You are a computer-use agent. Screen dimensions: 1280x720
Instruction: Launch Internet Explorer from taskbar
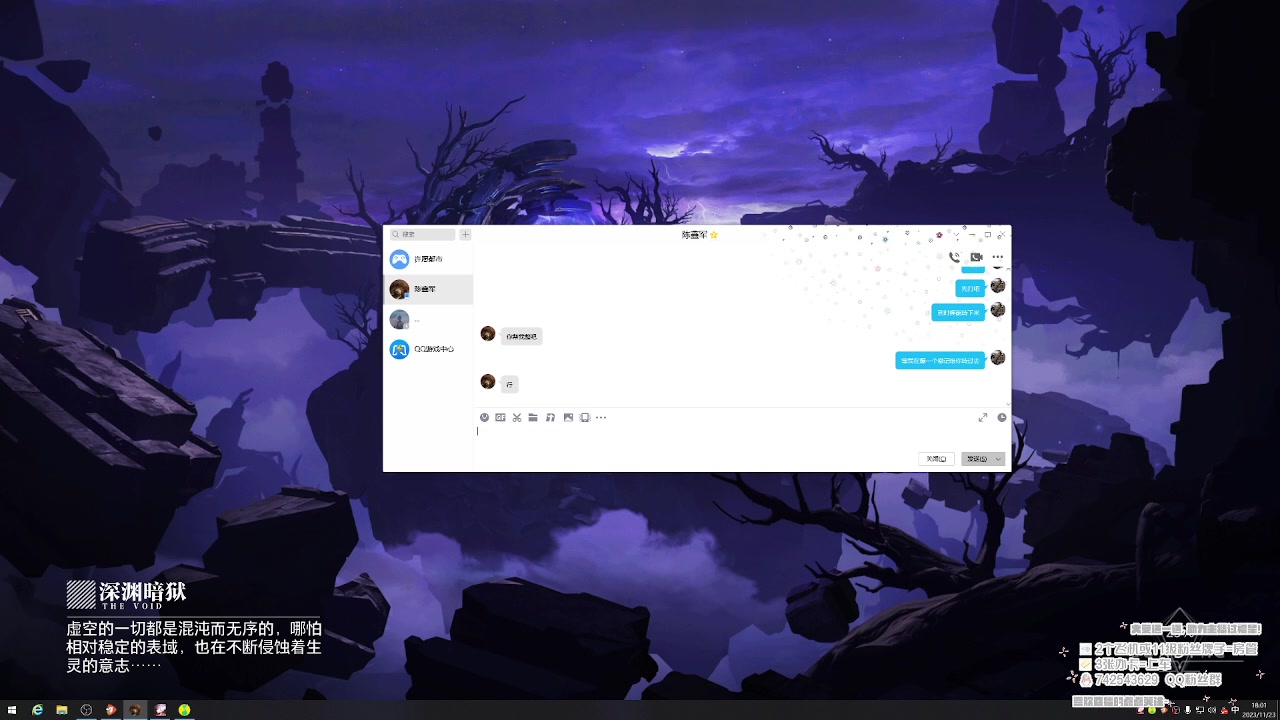pyautogui.click(x=37, y=710)
